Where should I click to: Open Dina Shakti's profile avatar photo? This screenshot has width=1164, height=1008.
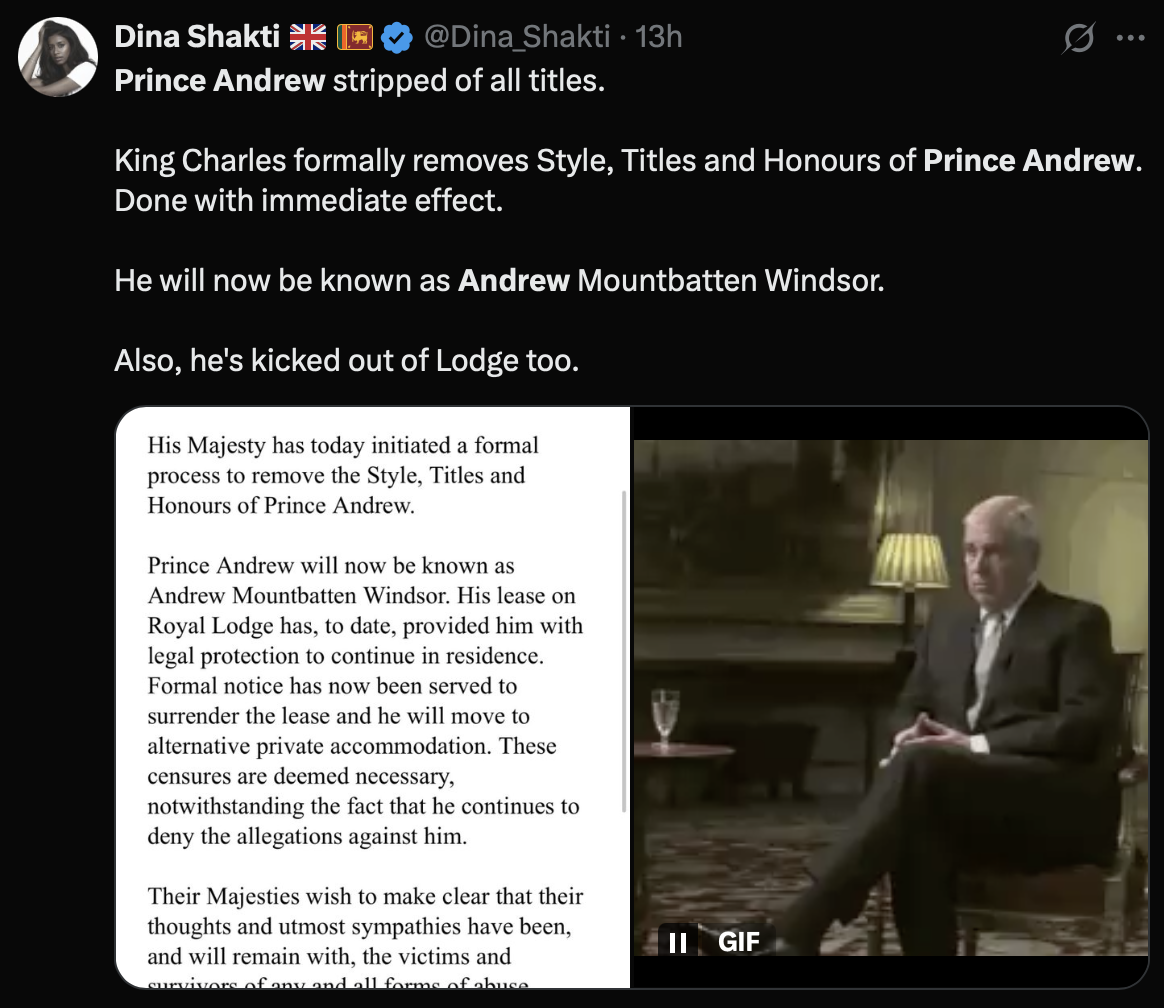click(58, 57)
